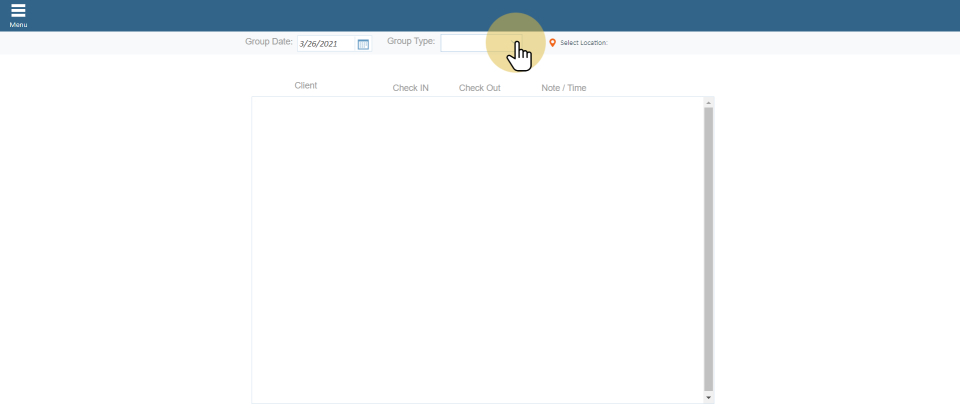This screenshot has height=410, width=960.
Task: Click the Check Out column header
Action: pyautogui.click(x=480, y=88)
